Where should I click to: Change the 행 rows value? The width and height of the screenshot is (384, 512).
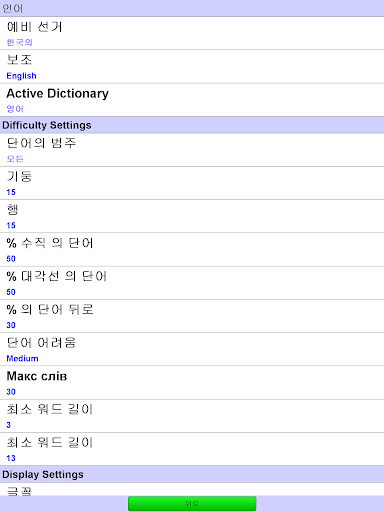(x=192, y=216)
